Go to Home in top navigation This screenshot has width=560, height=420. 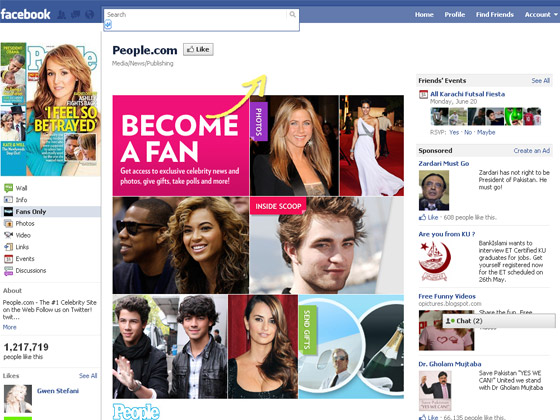[424, 15]
